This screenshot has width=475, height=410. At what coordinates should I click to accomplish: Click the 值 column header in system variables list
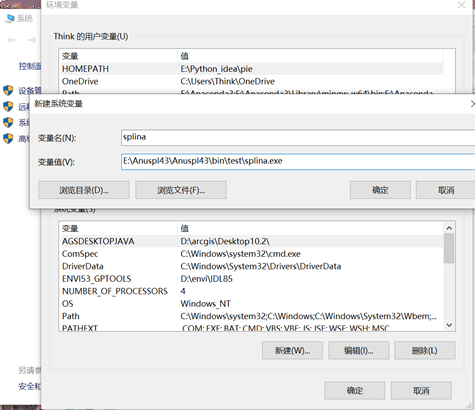(x=310, y=228)
